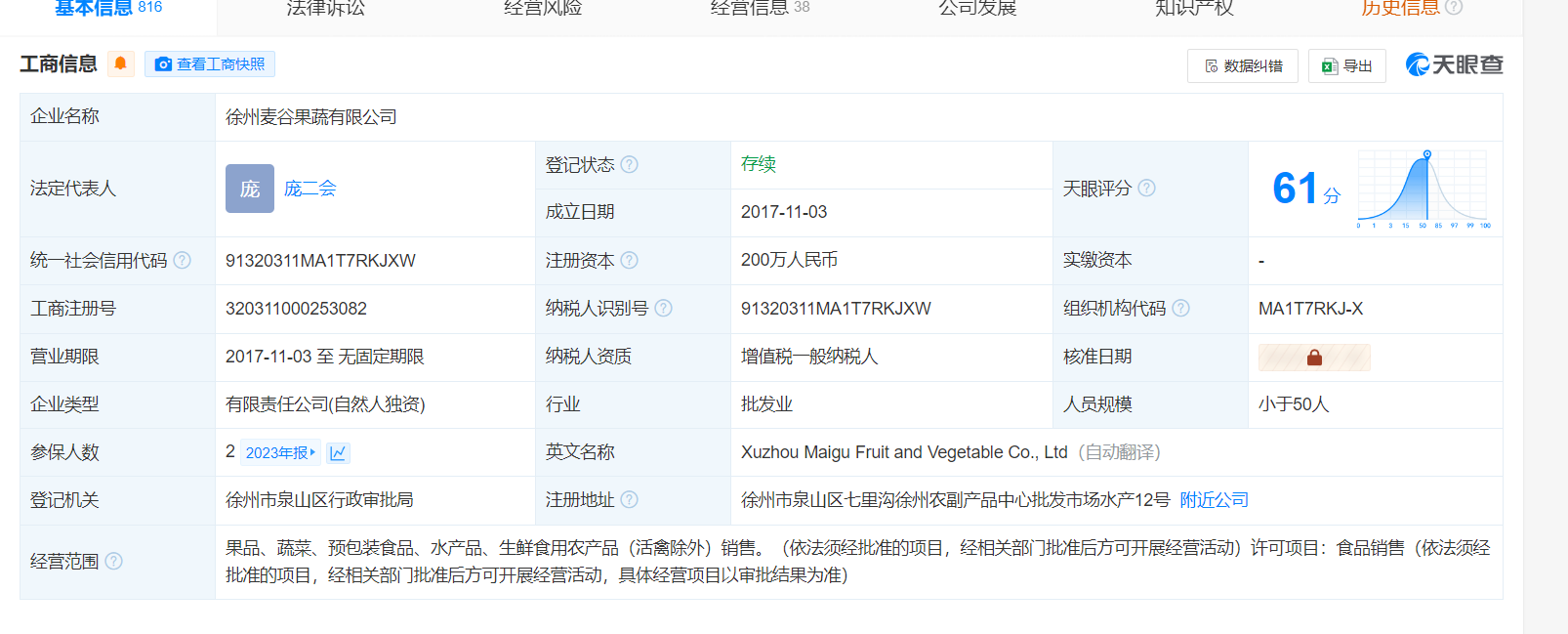Click registration authority 徐州市泉山区行政审批局
1568x634 pixels.
click(x=319, y=500)
